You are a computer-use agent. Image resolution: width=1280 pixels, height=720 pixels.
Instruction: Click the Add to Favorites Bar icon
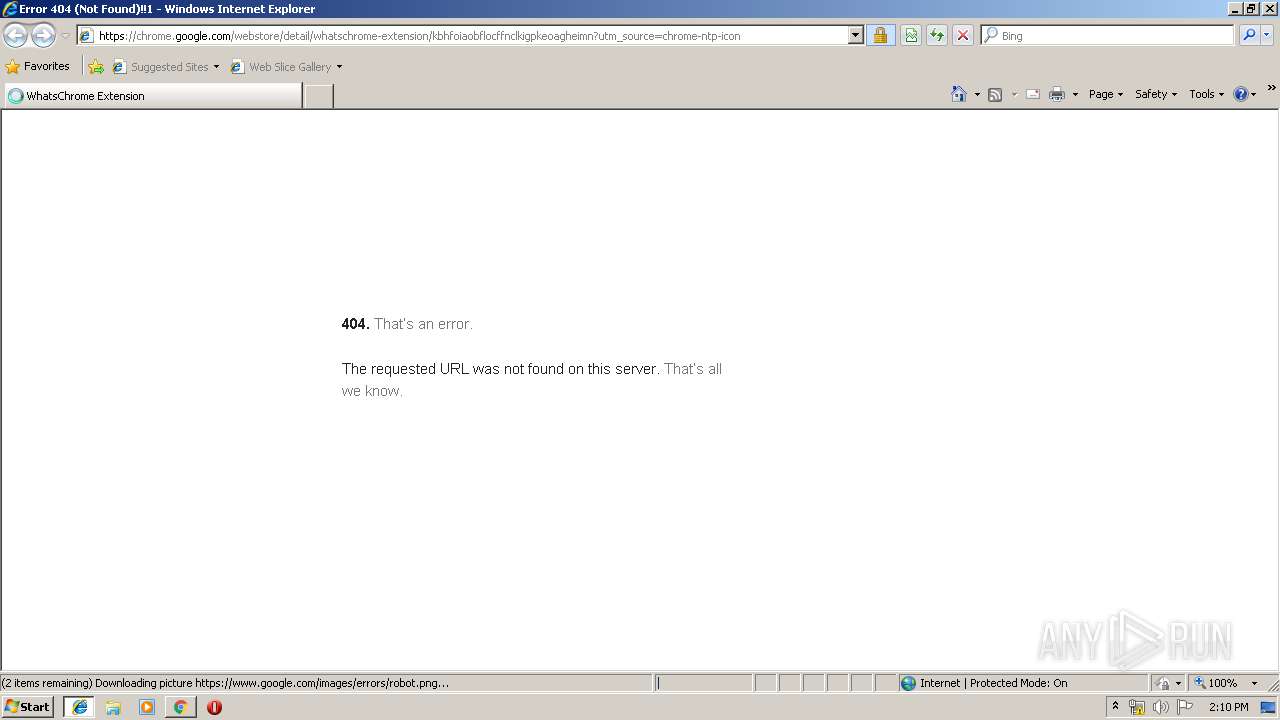click(96, 67)
